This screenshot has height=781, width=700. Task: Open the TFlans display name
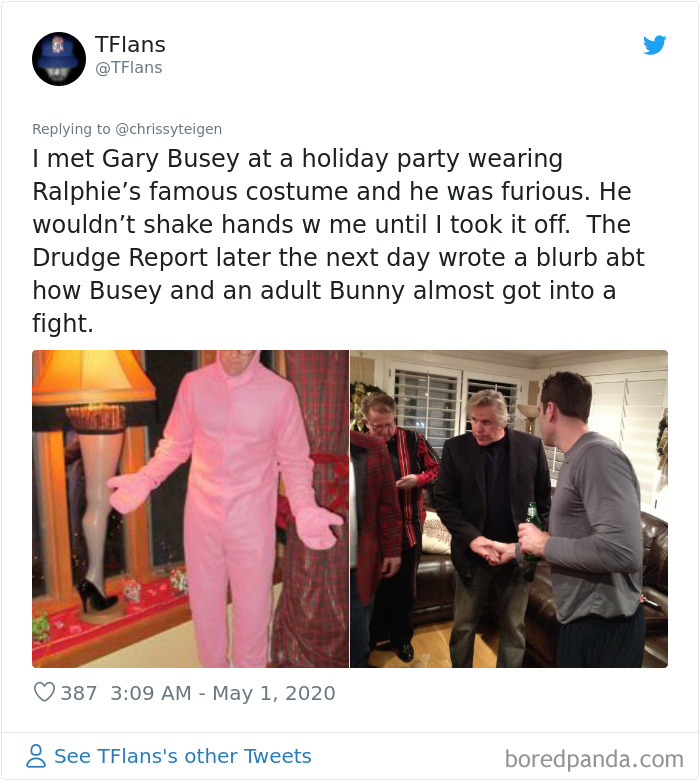coord(130,44)
